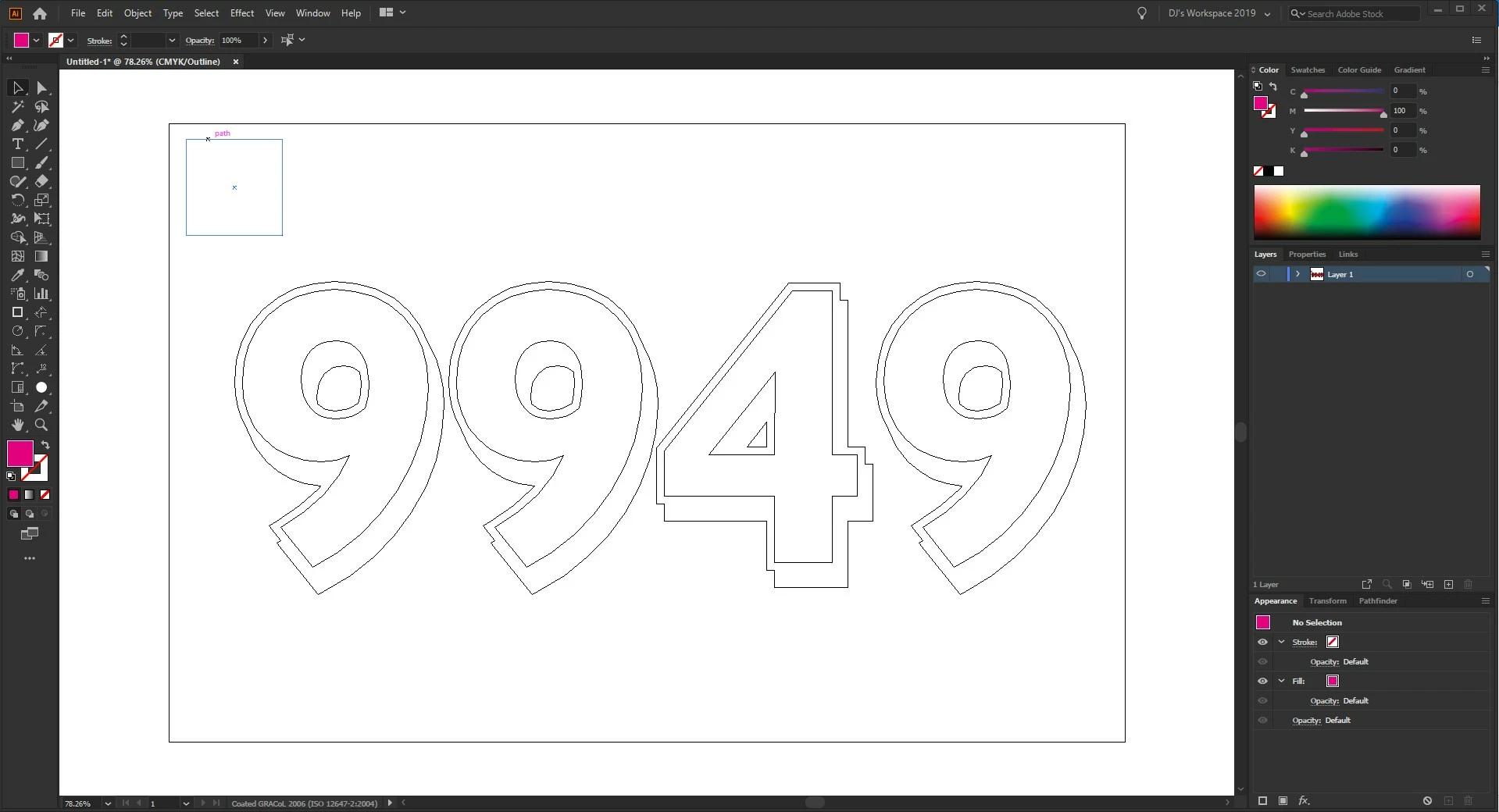Open the Effect menu
Viewport: 1499px width, 812px height.
tap(242, 13)
